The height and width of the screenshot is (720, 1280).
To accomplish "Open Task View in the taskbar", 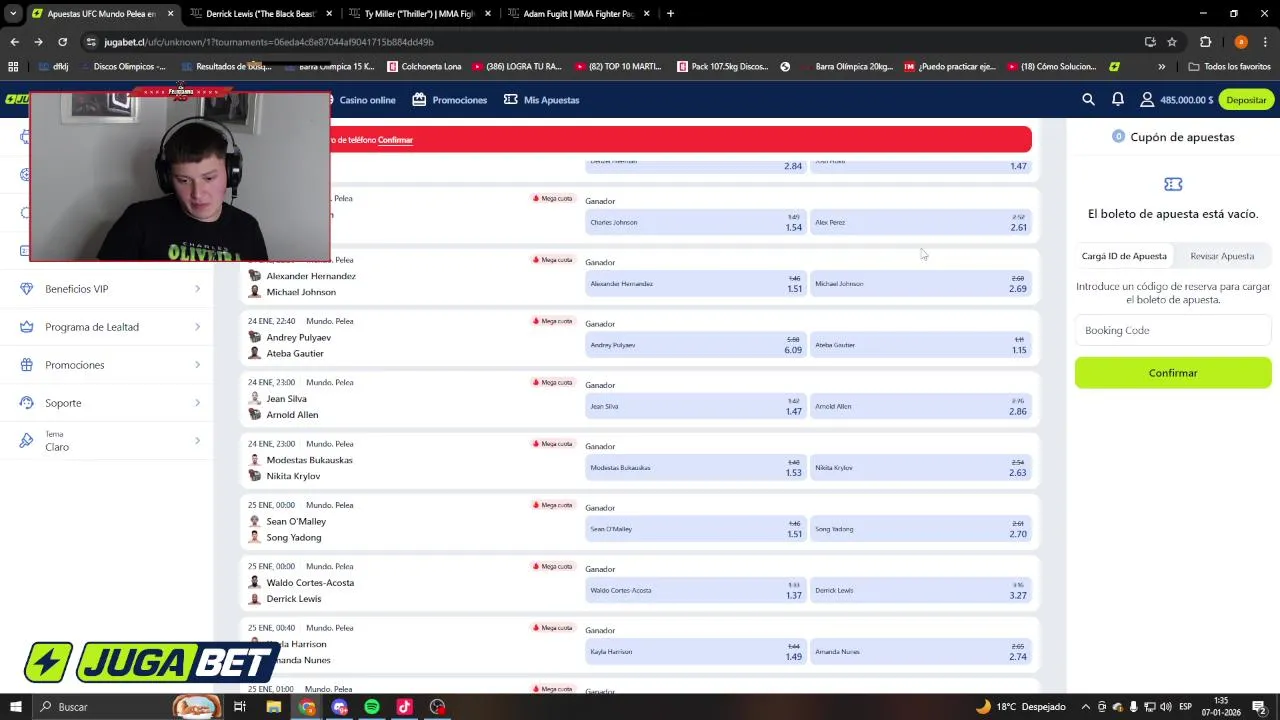I will [240, 707].
